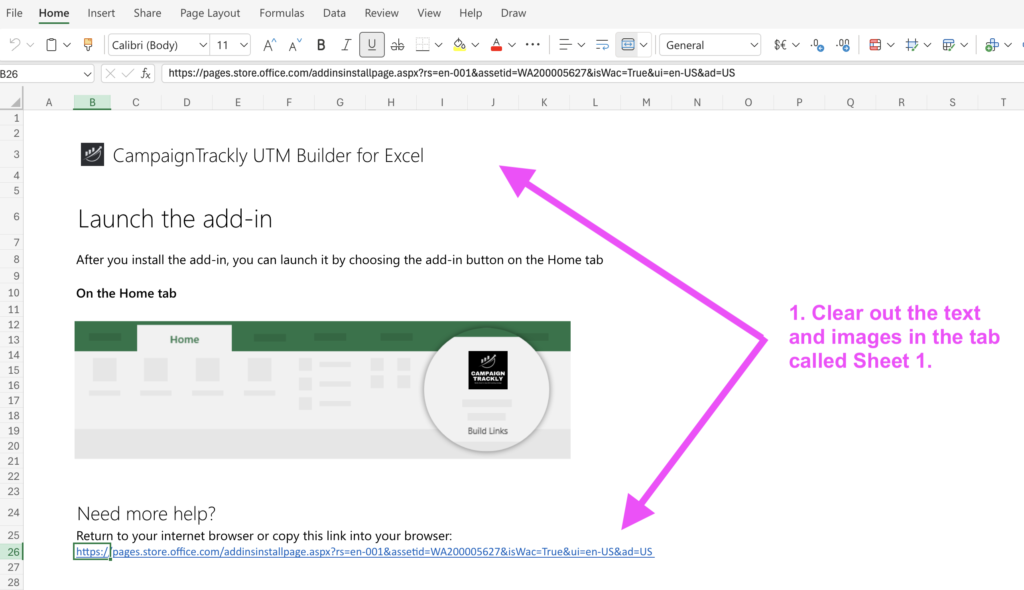Click the Merge & Center icon
The image size is (1024, 590).
(628, 45)
